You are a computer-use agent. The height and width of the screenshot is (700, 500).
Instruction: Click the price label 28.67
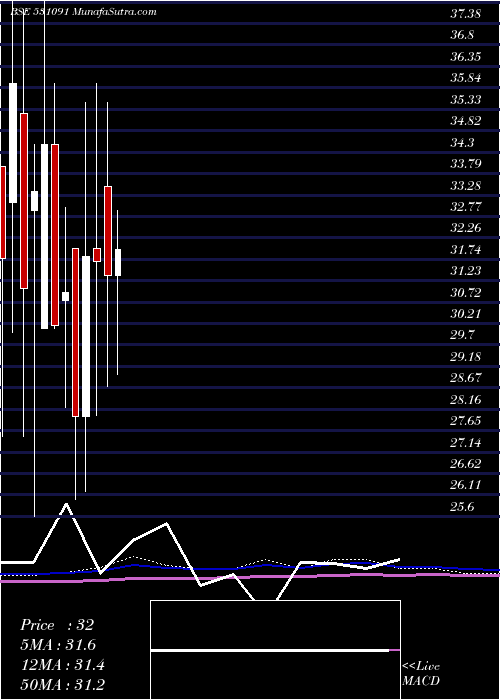coord(465,379)
